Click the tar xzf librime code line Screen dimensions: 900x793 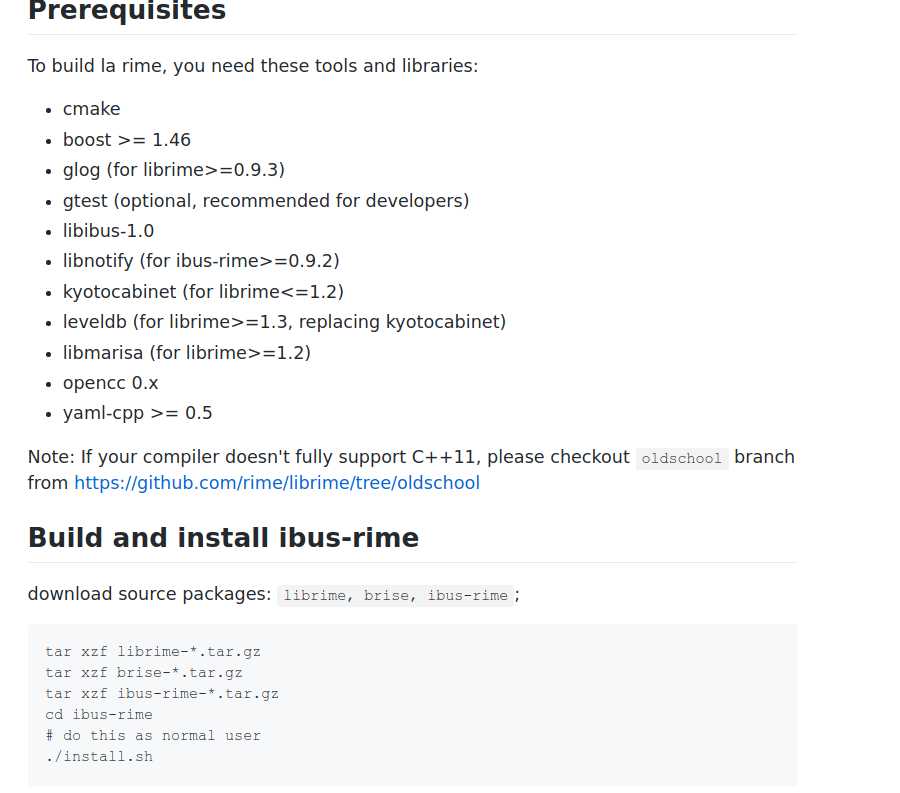point(153,652)
